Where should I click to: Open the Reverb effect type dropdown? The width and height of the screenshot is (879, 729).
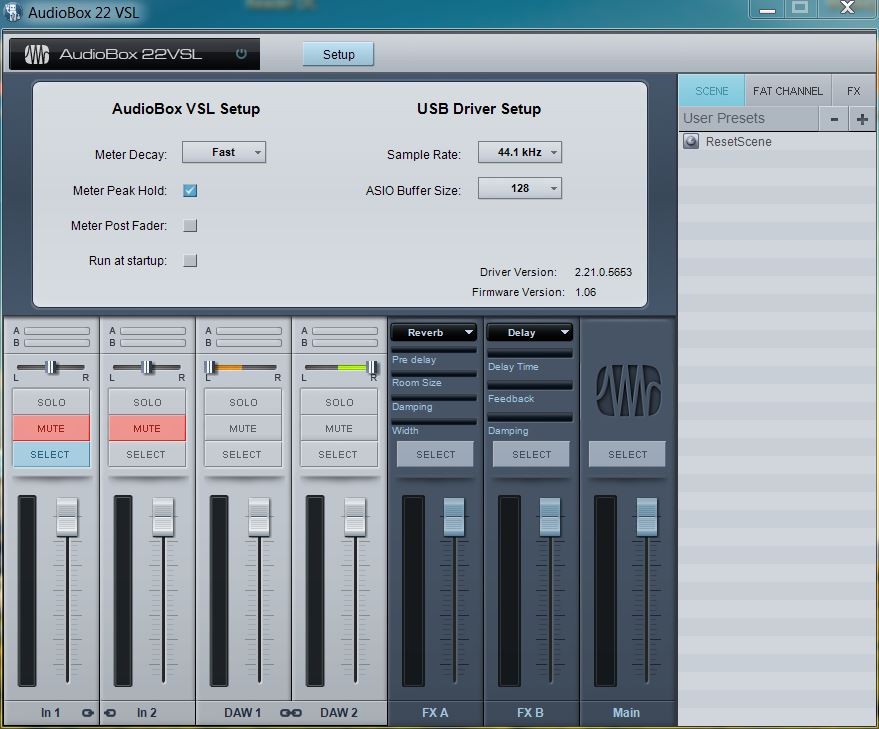tap(434, 333)
